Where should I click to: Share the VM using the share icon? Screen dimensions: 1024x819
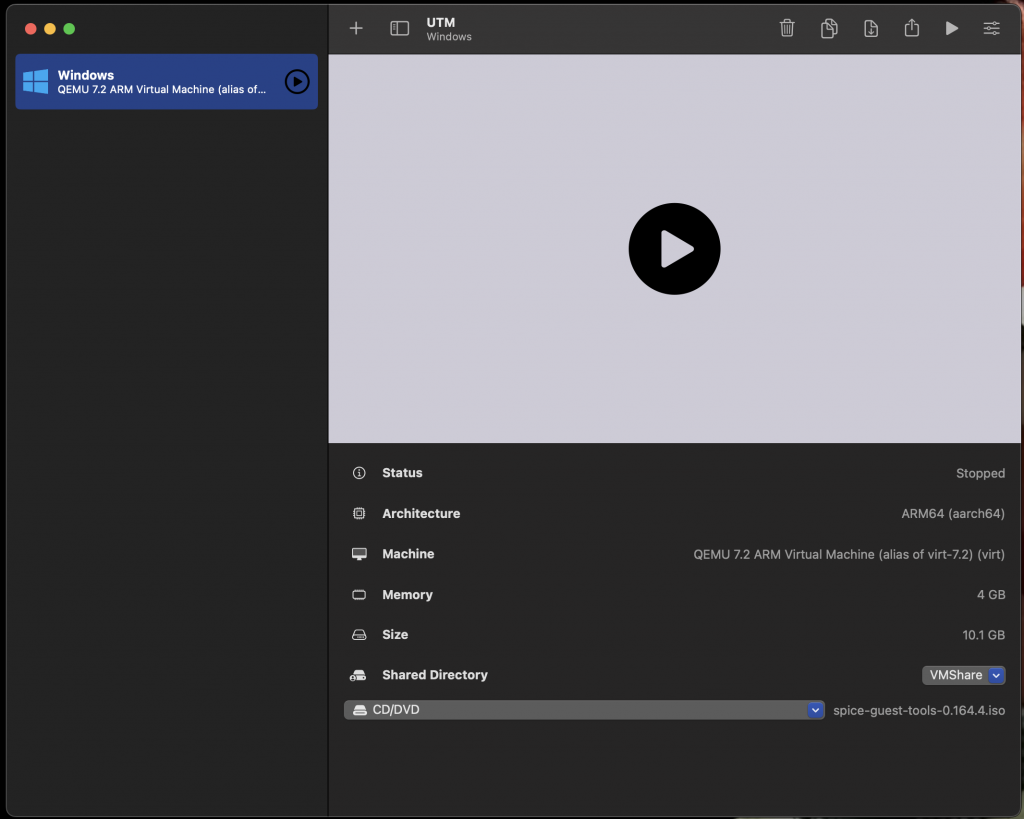911,28
